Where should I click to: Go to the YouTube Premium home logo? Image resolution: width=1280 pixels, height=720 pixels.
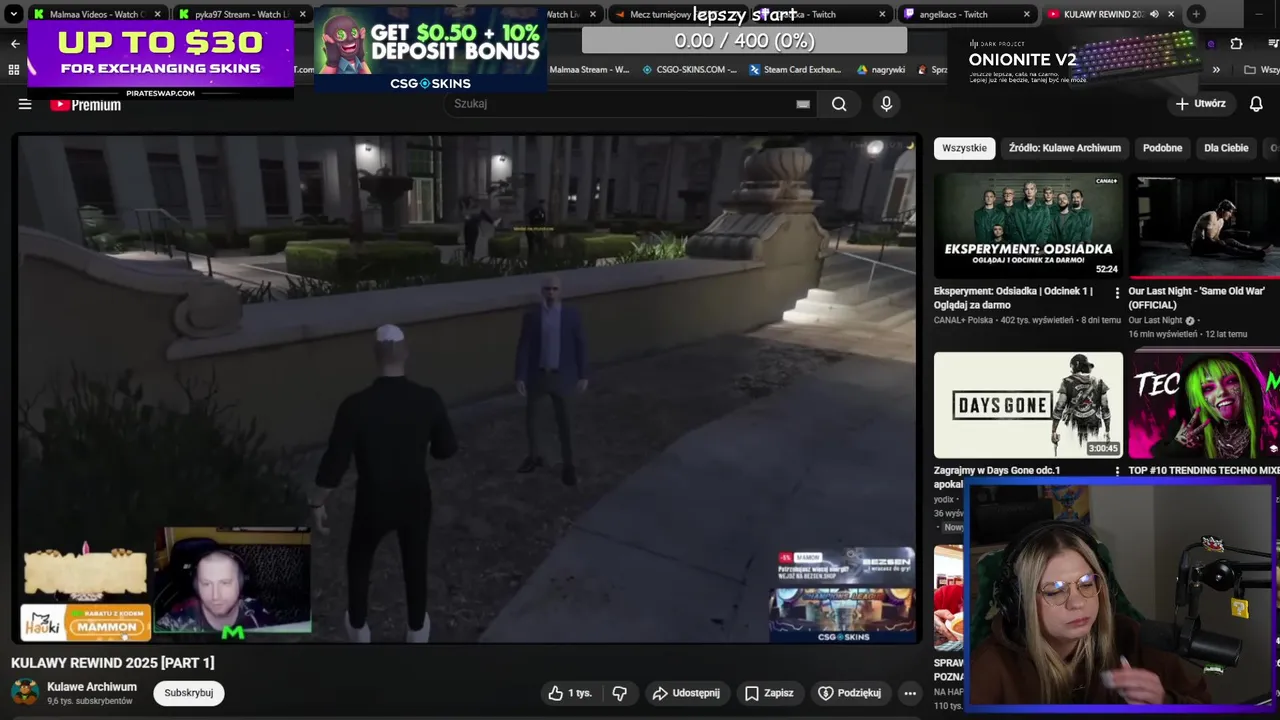(86, 104)
